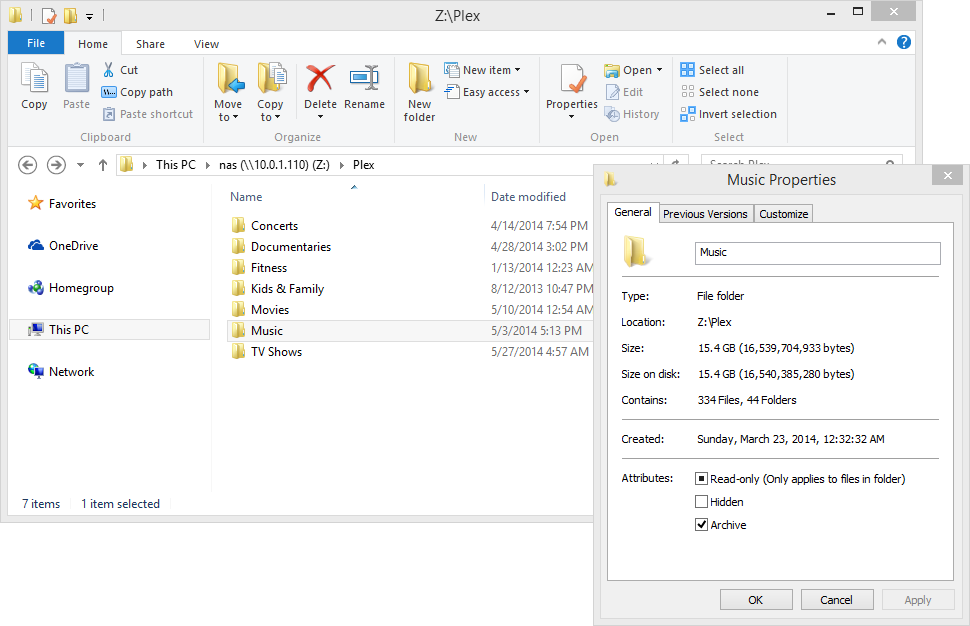
Task: Click the Paste clipboard icon
Action: (x=77, y=78)
